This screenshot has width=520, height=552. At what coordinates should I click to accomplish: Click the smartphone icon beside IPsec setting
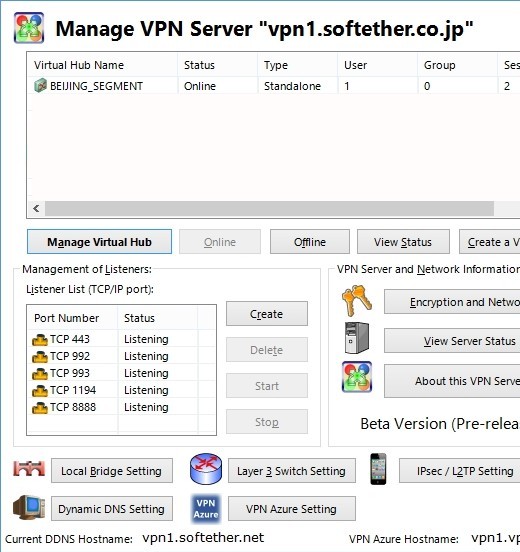tap(378, 469)
